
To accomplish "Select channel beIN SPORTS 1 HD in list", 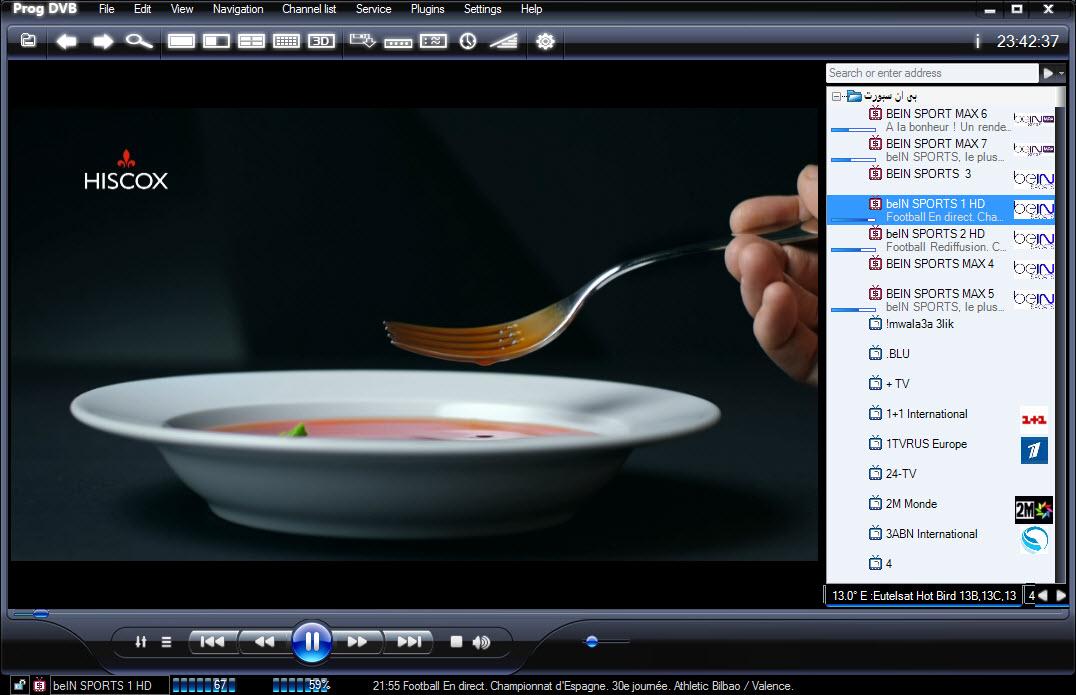I will [x=940, y=210].
